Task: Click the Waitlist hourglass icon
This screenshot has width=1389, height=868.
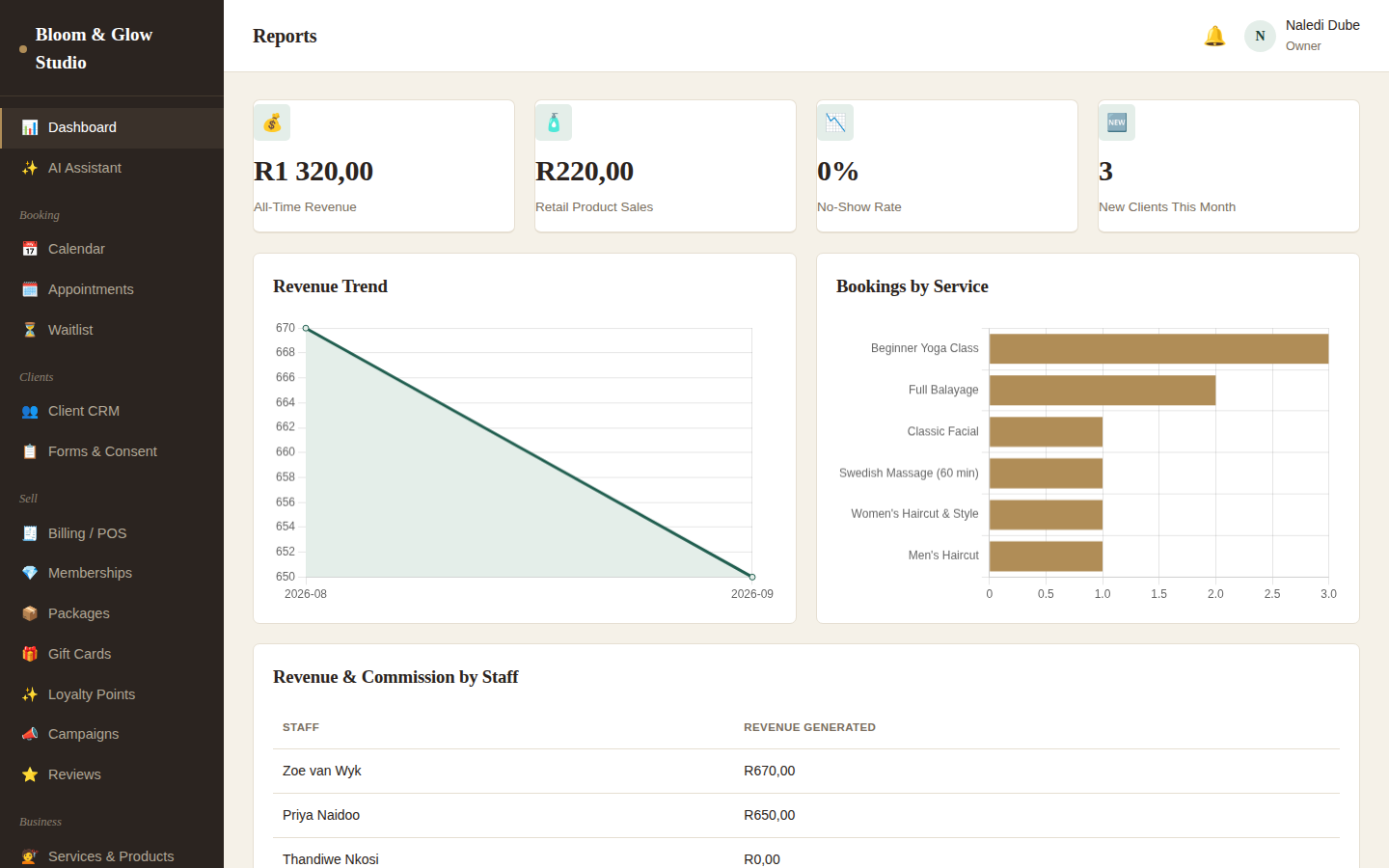Action: click(30, 330)
